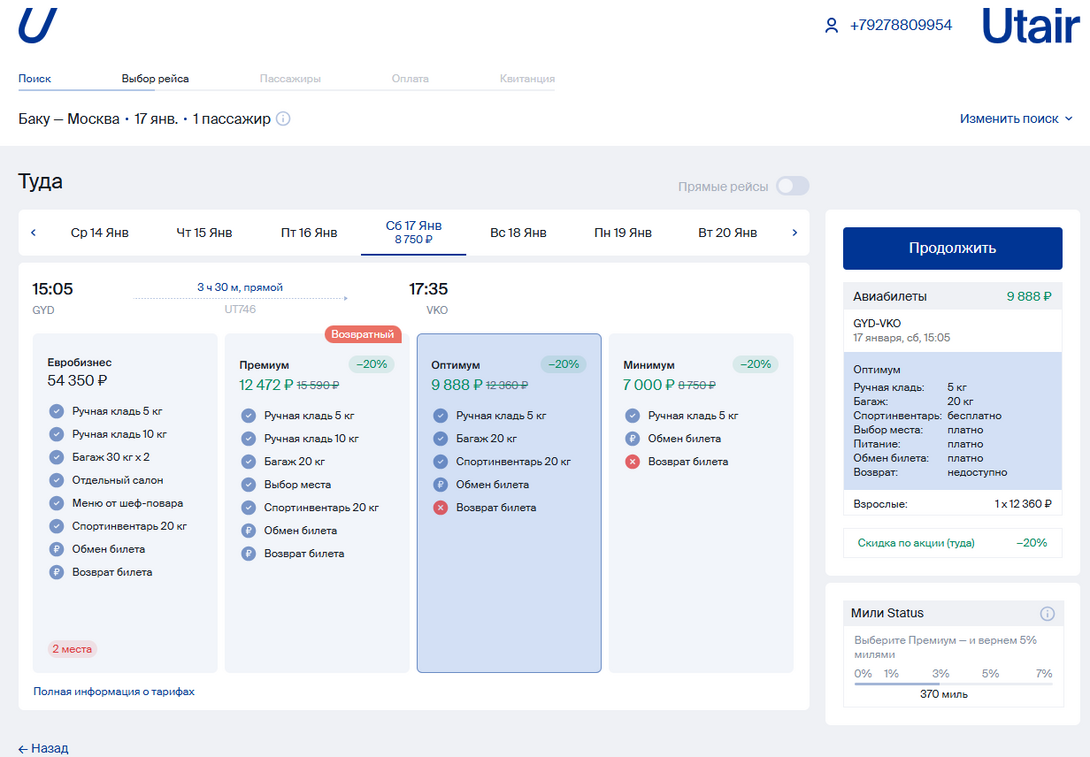The image size is (1090, 757).
Task: Expand Авиабилеты price summary header
Action: click(952, 296)
